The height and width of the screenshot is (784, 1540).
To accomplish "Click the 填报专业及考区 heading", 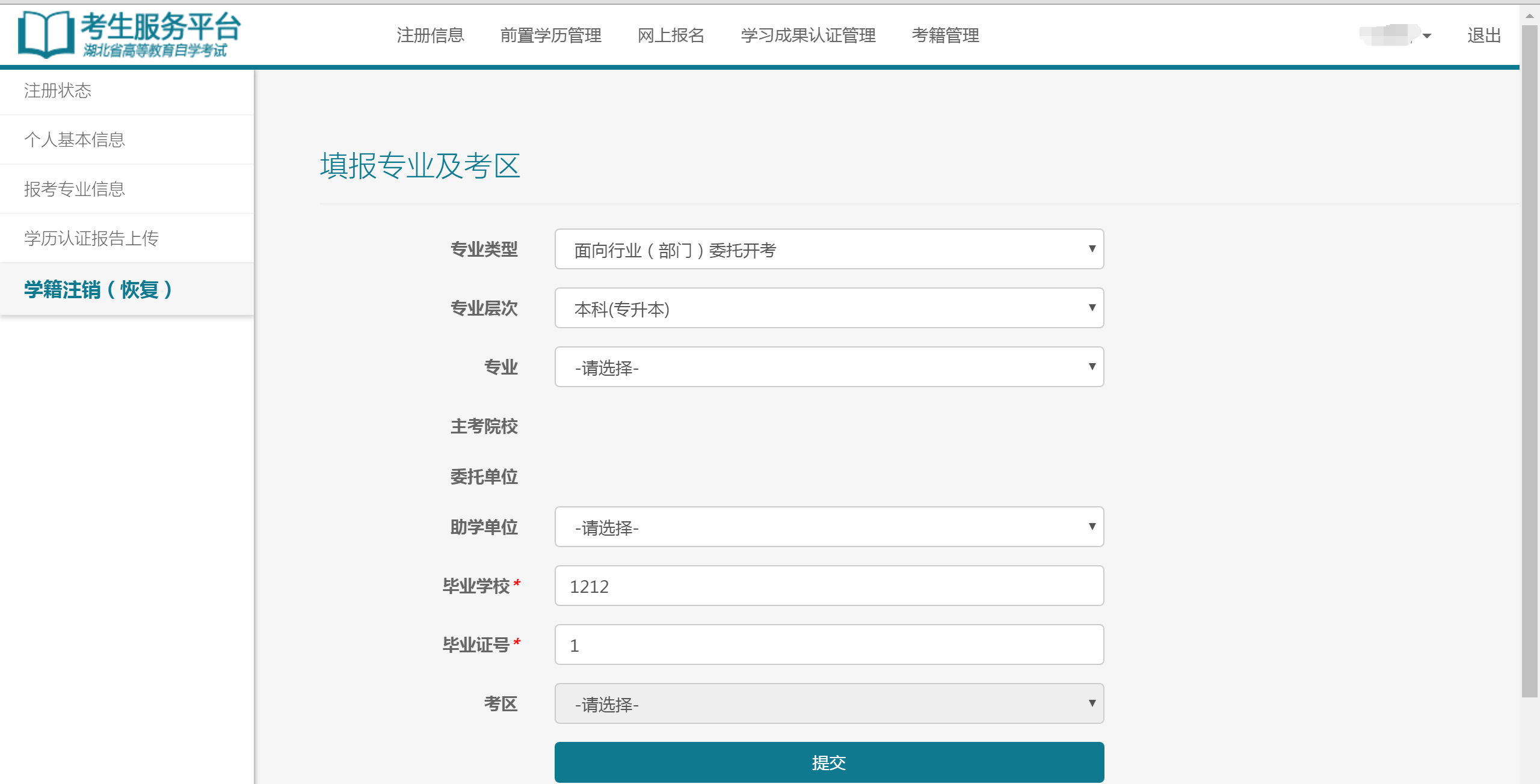I will point(420,166).
